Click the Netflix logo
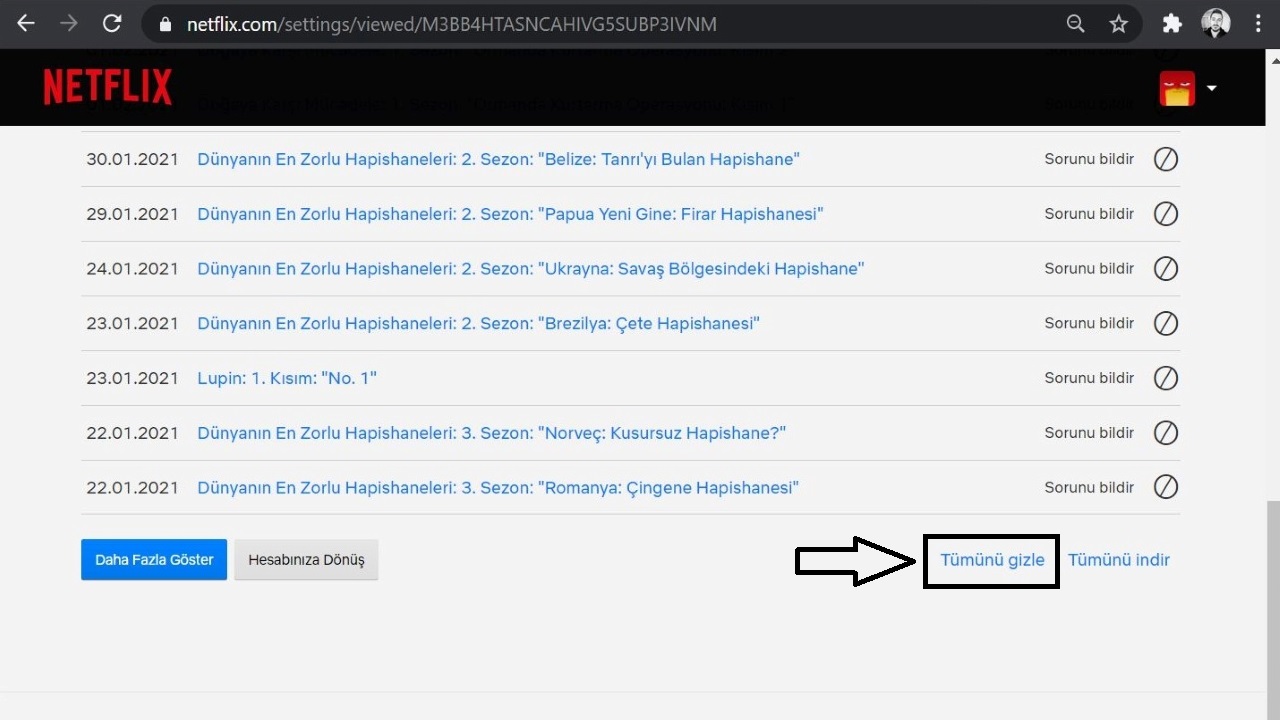The height and width of the screenshot is (720, 1280). coord(107,87)
